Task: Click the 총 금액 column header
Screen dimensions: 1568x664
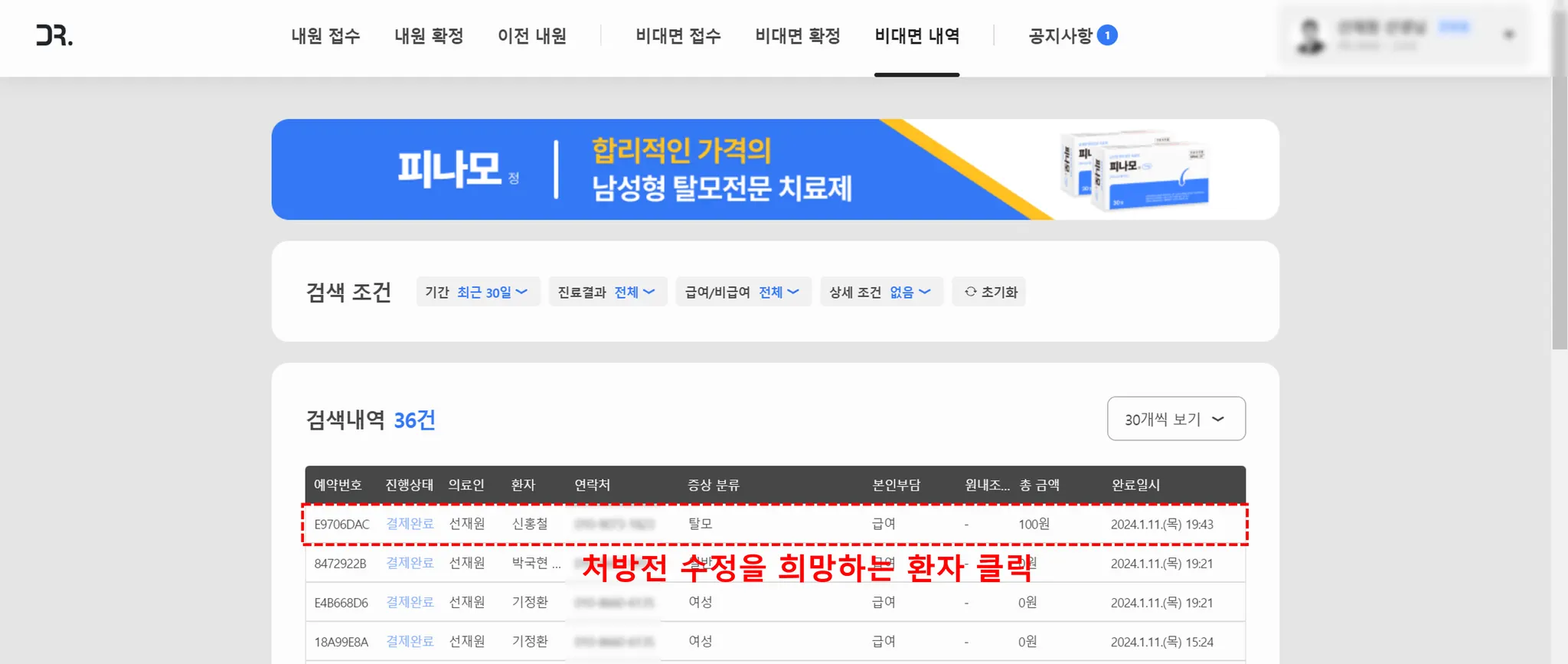Action: pyautogui.click(x=1039, y=485)
